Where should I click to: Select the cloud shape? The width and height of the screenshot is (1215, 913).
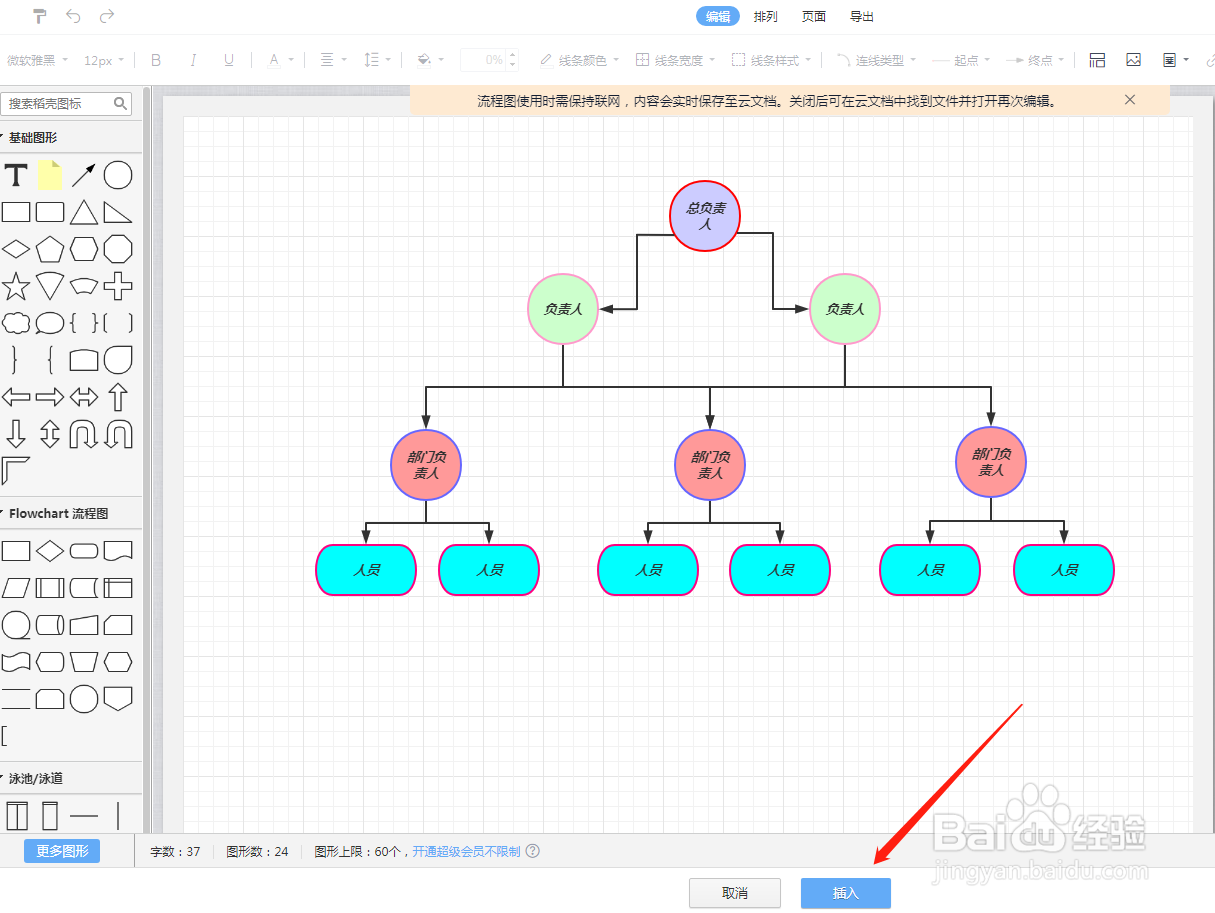(x=15, y=323)
